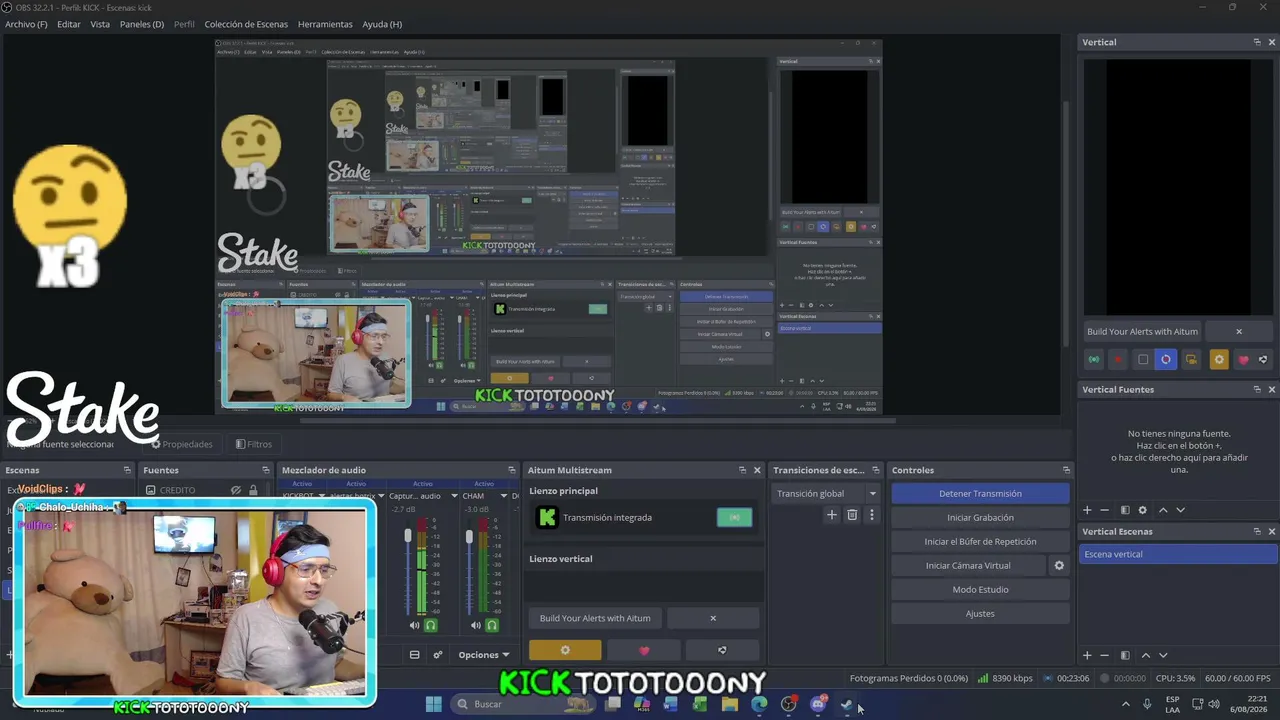
Task: Toggle lock on the CREDITO source
Action: click(253, 490)
